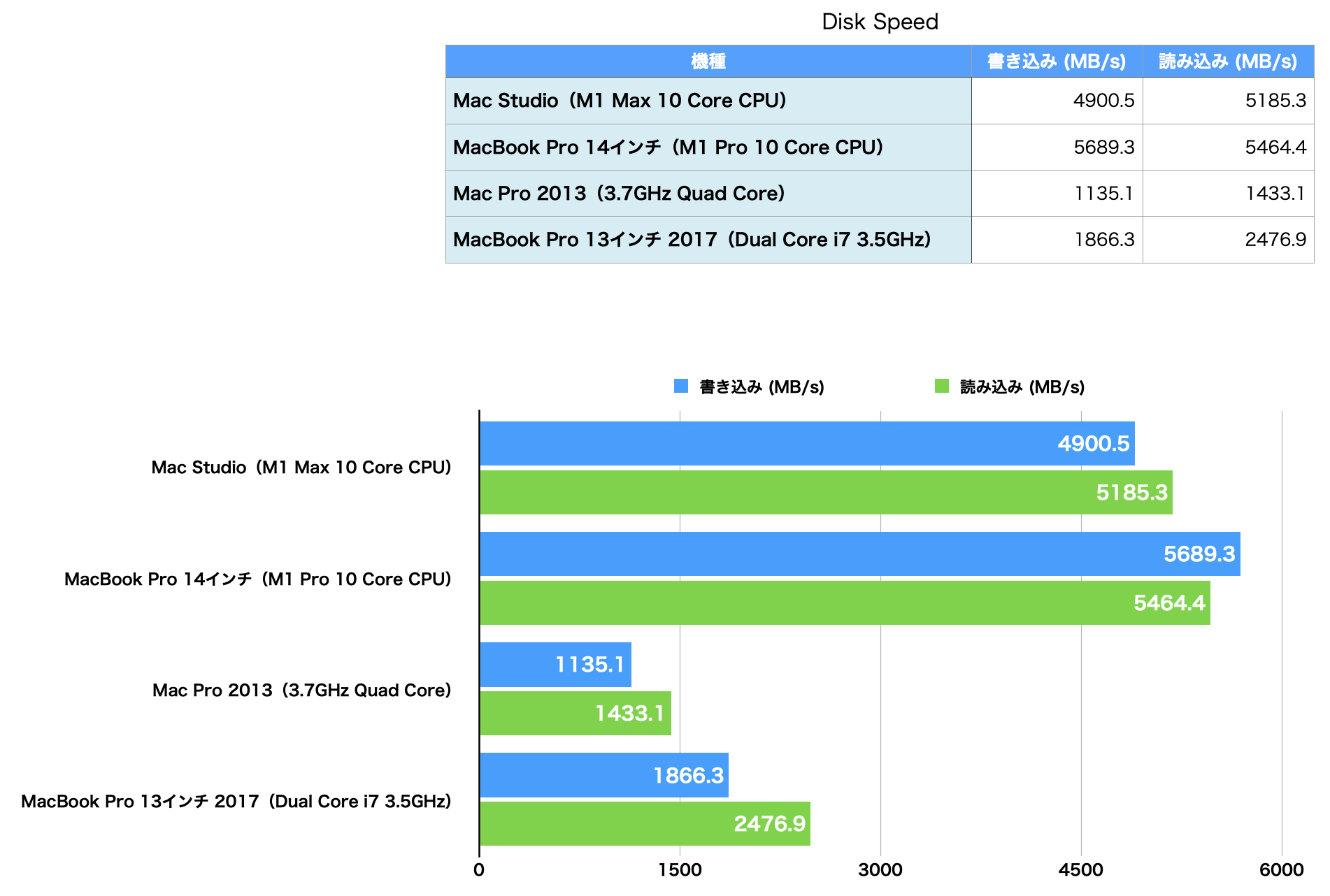Image resolution: width=1330 pixels, height=896 pixels.
Task: Click the green 2476.9 bar in chart
Action: (644, 823)
